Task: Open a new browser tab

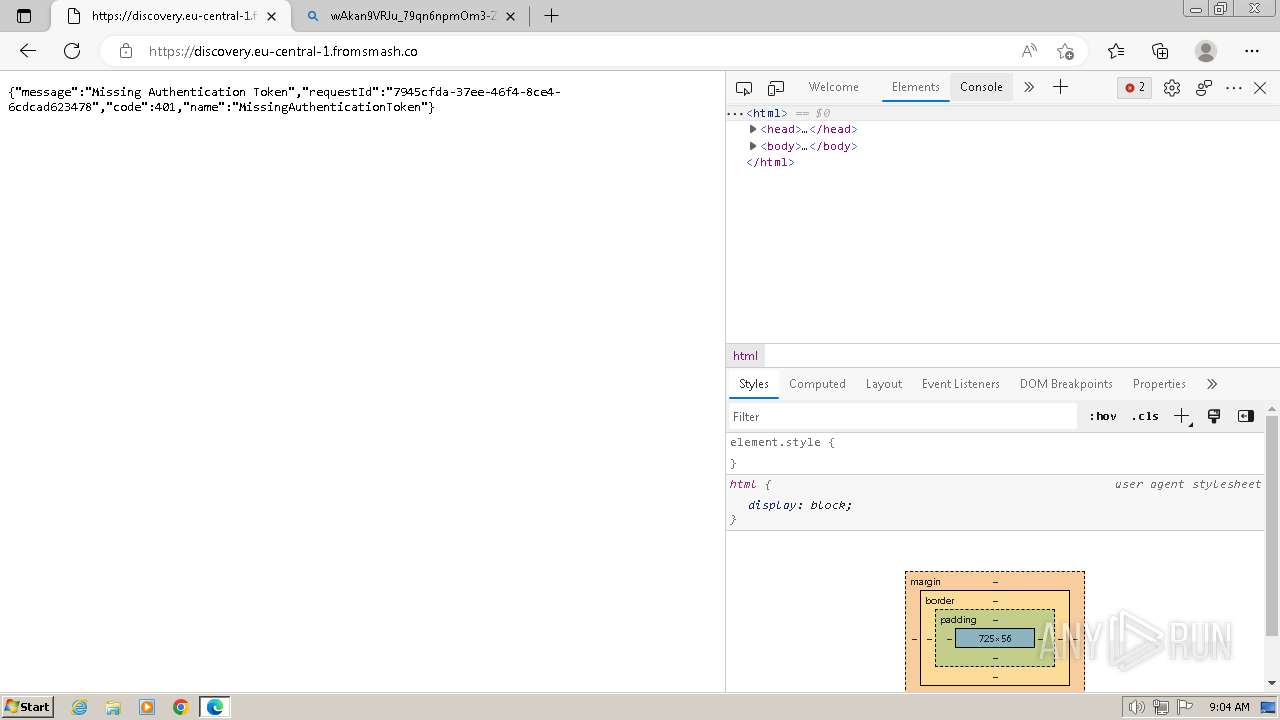Action: click(x=551, y=16)
